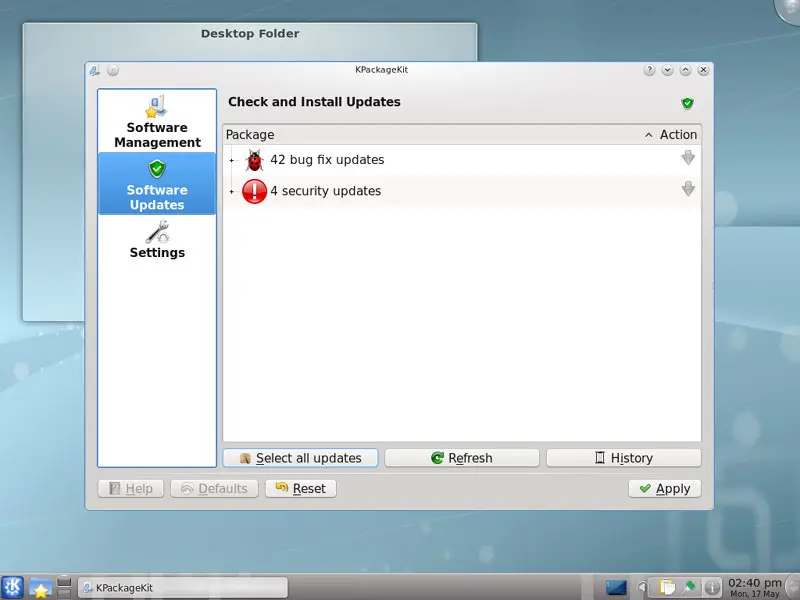Click the Desktop Folder widget title
The height and width of the screenshot is (600, 800).
250,34
